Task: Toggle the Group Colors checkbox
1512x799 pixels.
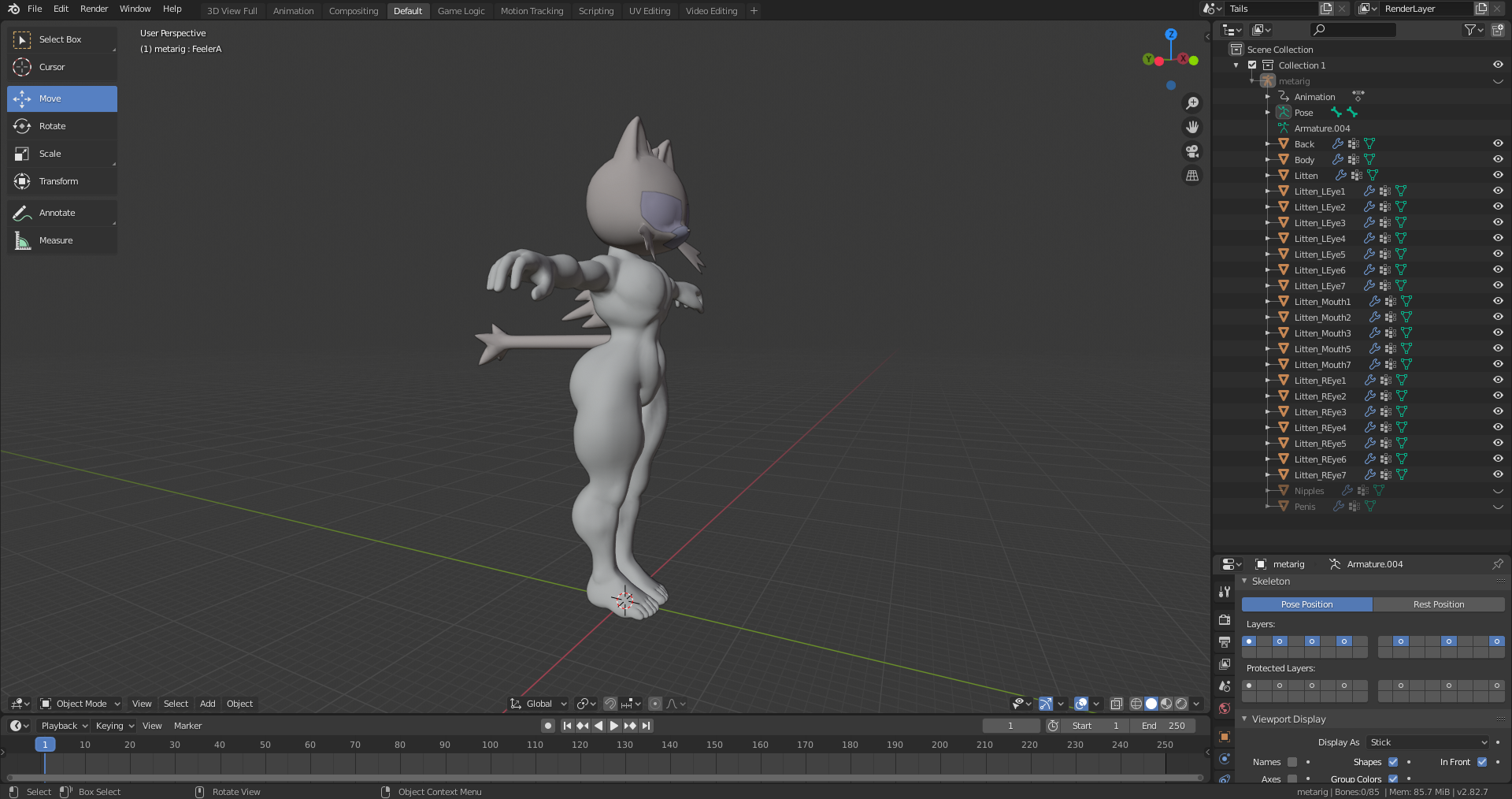Action: tap(1392, 779)
